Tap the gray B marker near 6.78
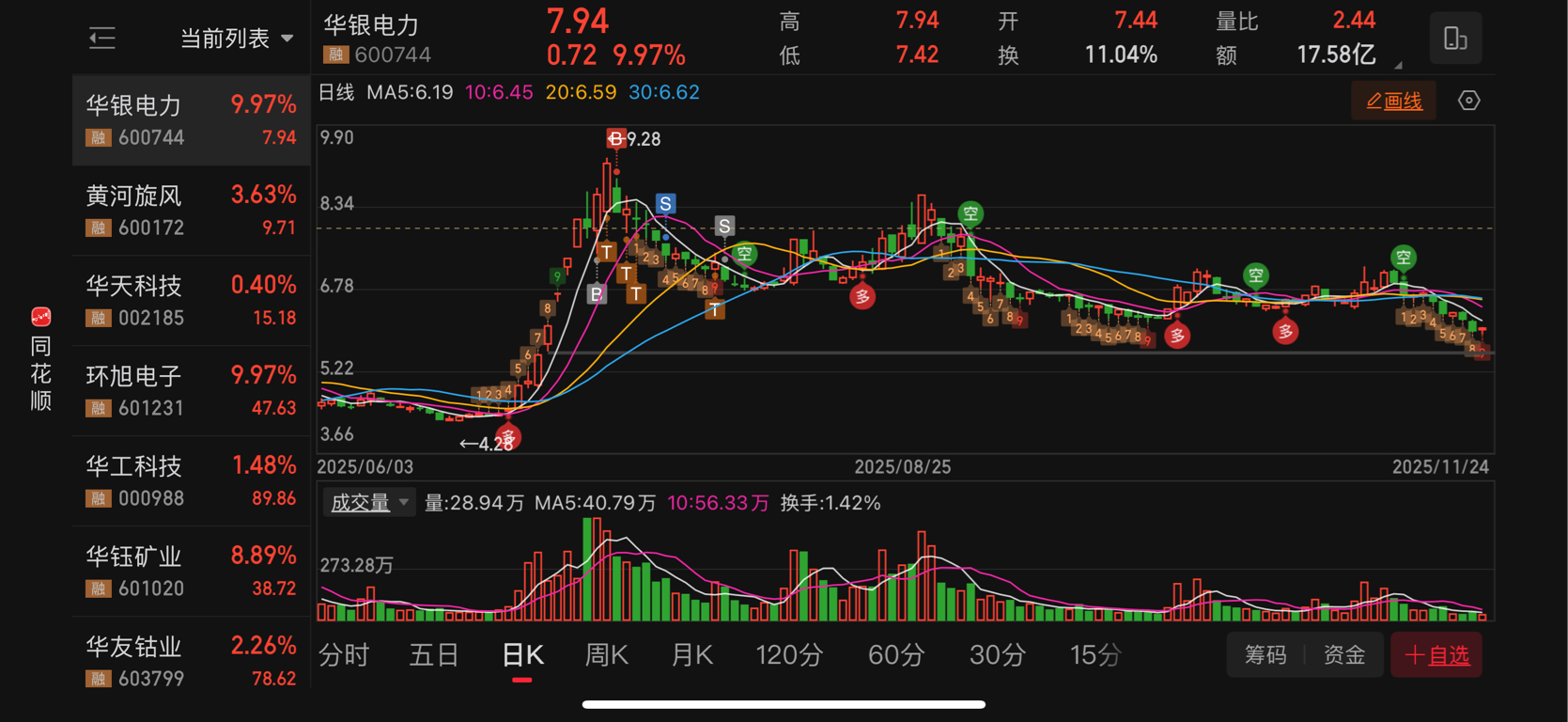 597,294
